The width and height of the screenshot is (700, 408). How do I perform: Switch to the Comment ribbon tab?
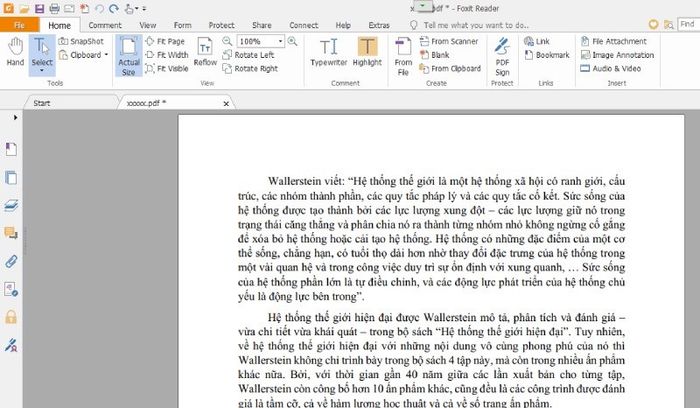tap(105, 23)
